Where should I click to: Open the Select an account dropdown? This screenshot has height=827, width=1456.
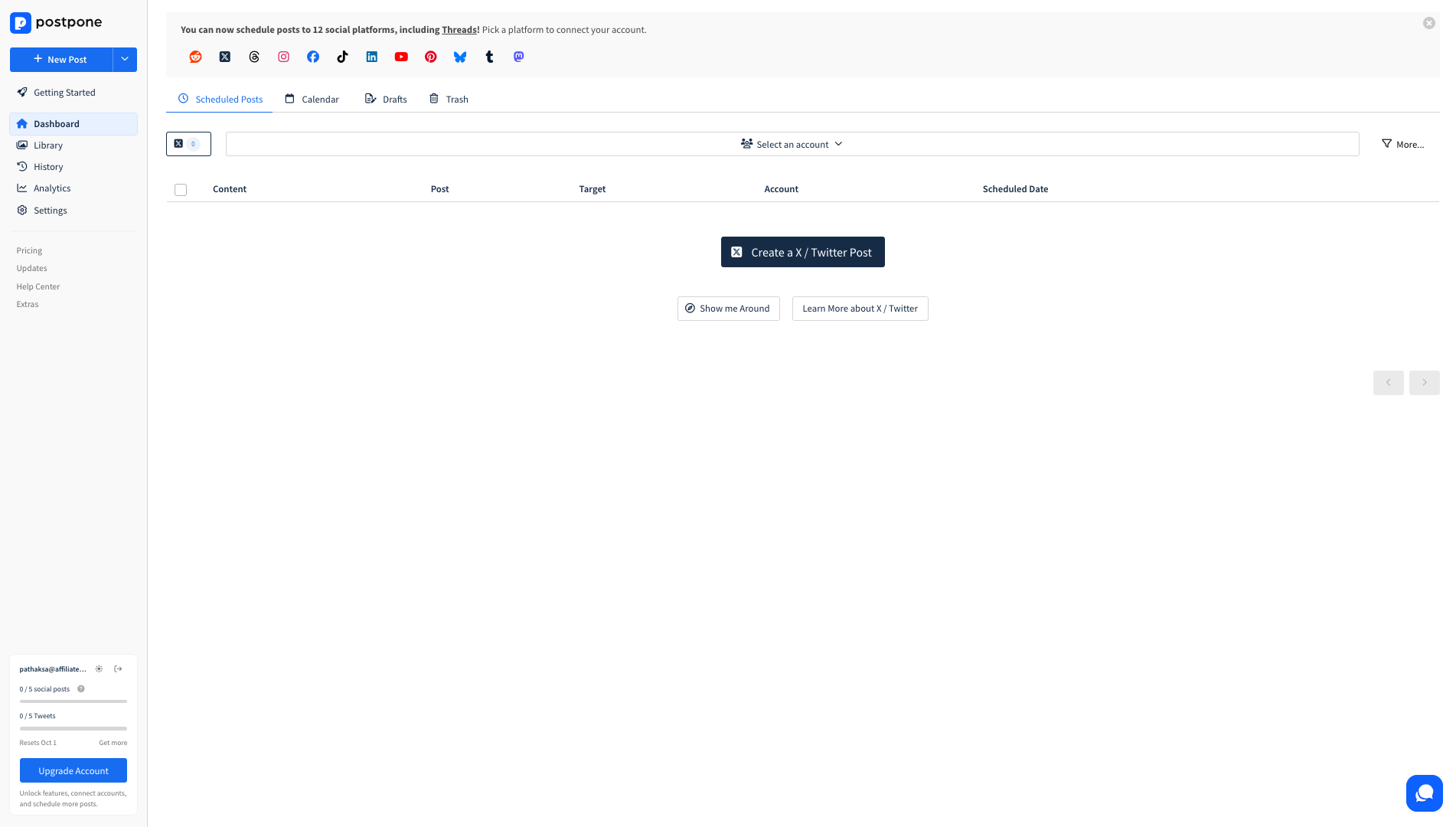792,144
